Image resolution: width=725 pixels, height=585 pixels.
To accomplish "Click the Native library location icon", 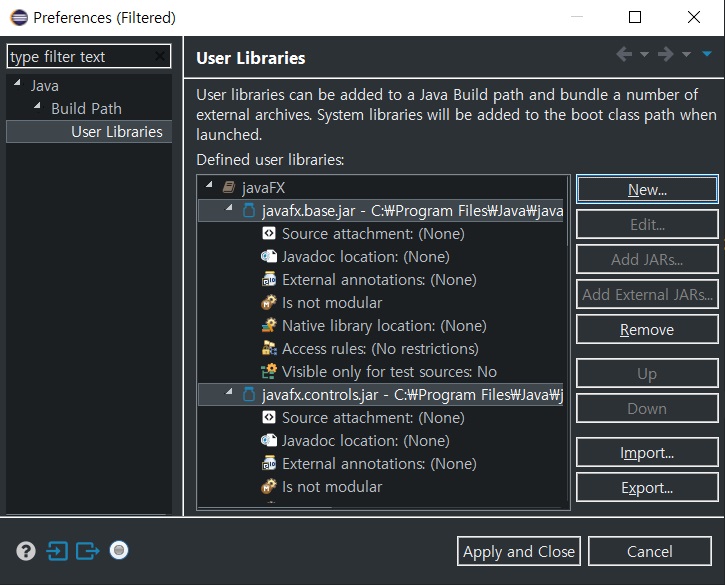I will 269,325.
